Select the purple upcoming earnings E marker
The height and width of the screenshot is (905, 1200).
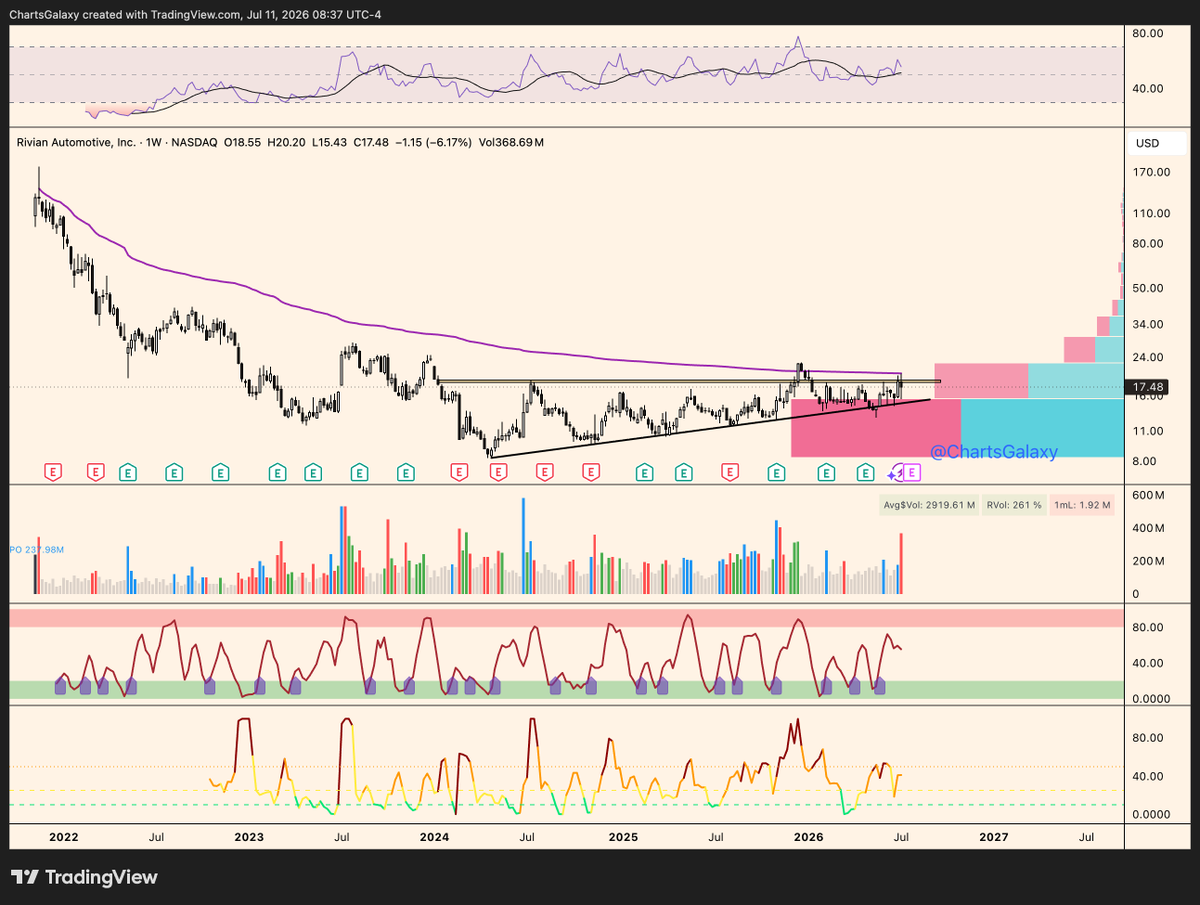click(x=912, y=472)
